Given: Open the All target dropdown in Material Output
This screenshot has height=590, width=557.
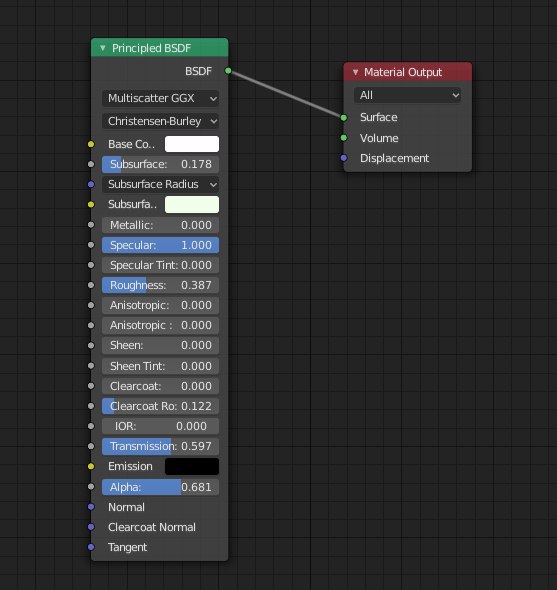Looking at the screenshot, I should pos(407,95).
